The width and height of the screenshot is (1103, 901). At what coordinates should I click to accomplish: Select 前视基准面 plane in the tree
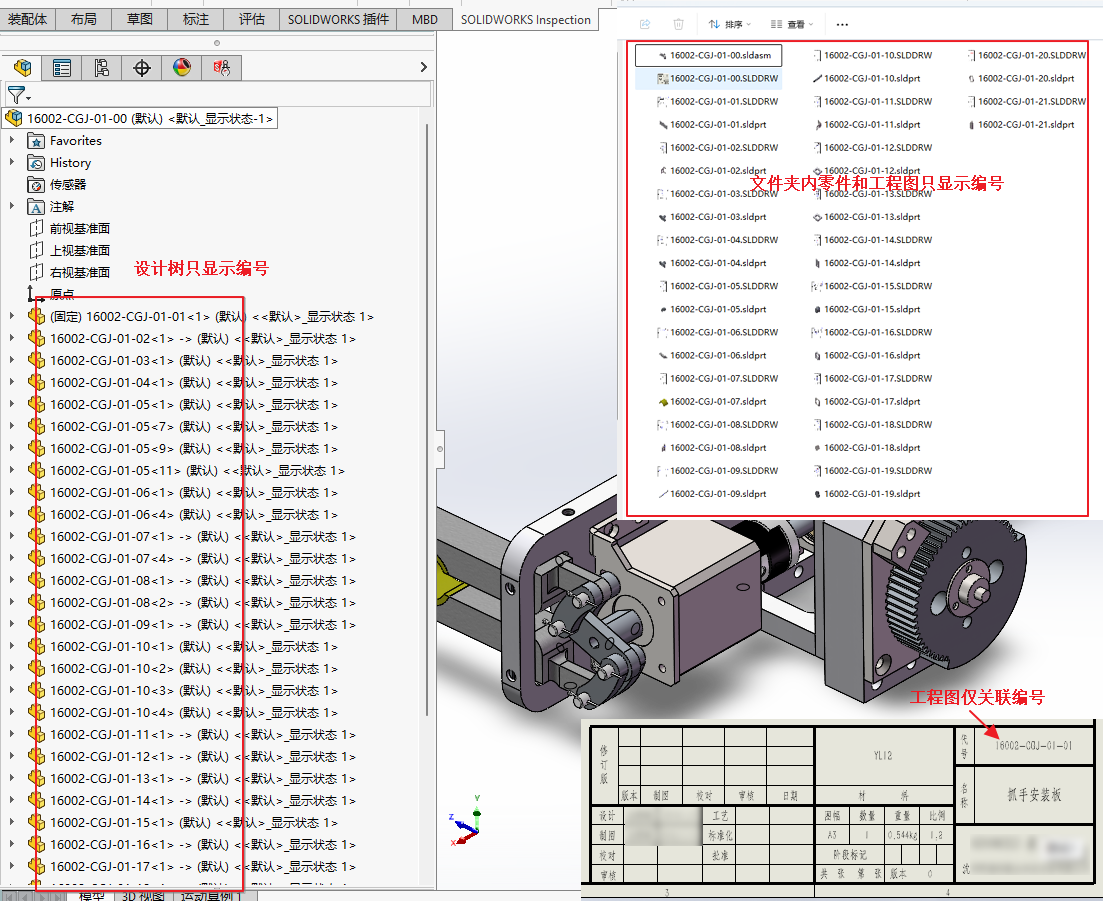pyautogui.click(x=79, y=229)
